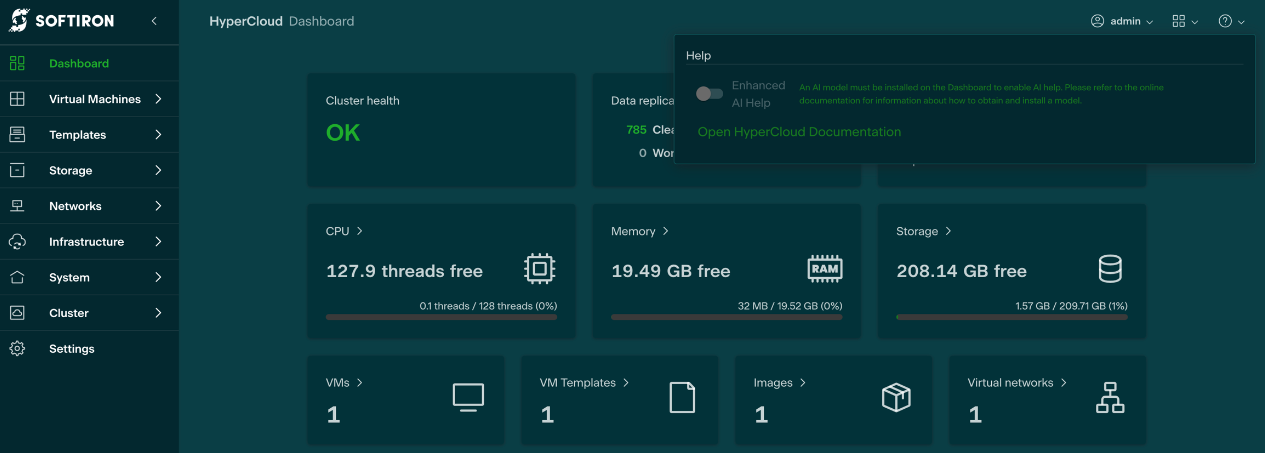
Task: Expand the Storage sidebar section
Action: (x=158, y=170)
